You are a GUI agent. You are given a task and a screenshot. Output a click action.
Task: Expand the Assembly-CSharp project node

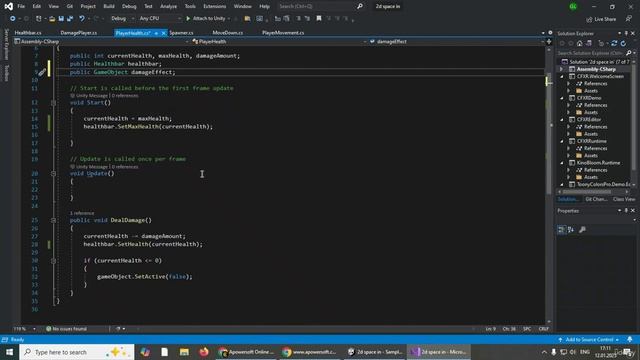pos(562,69)
